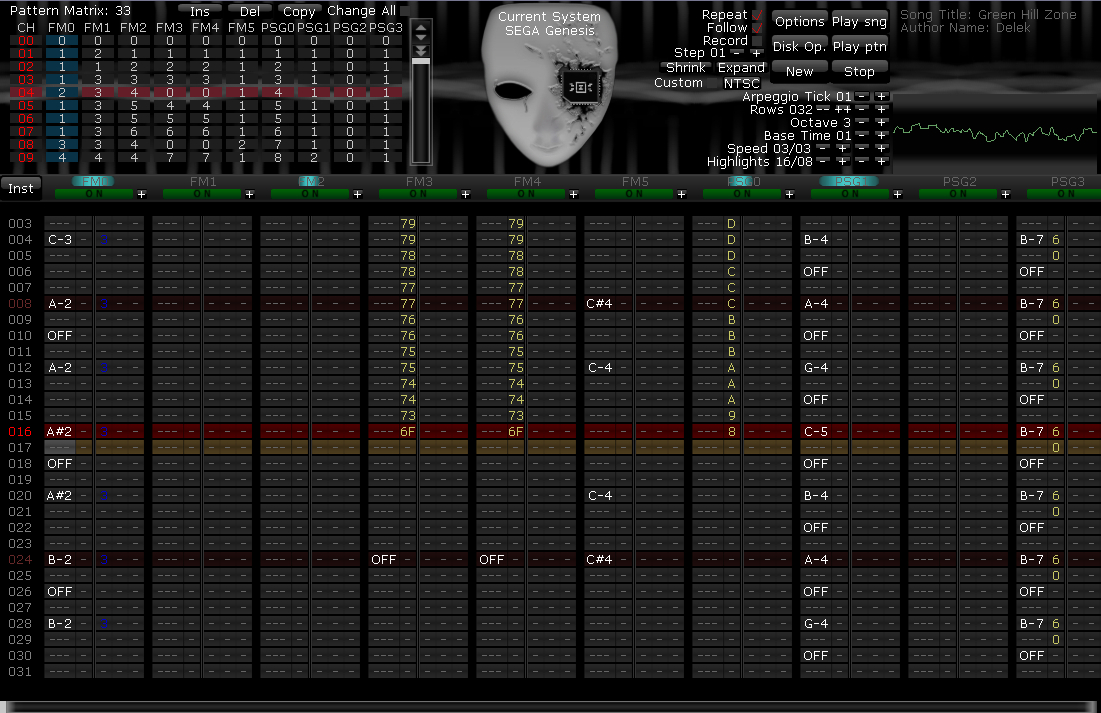Open the Options menu
The width and height of the screenshot is (1101, 713).
[799, 21]
